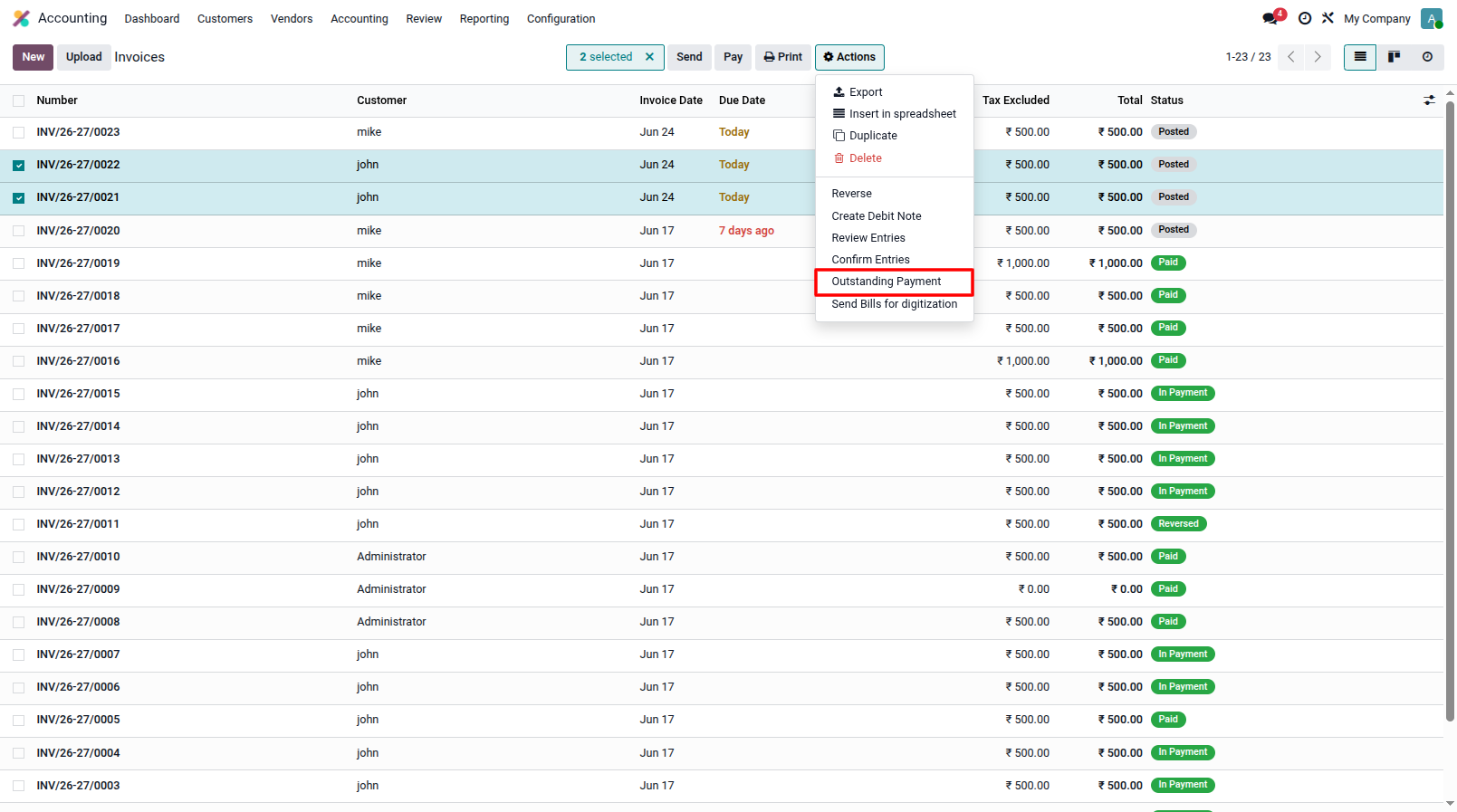1457x812 pixels.
Task: Open the Dashboard menu link
Action: 152,18
